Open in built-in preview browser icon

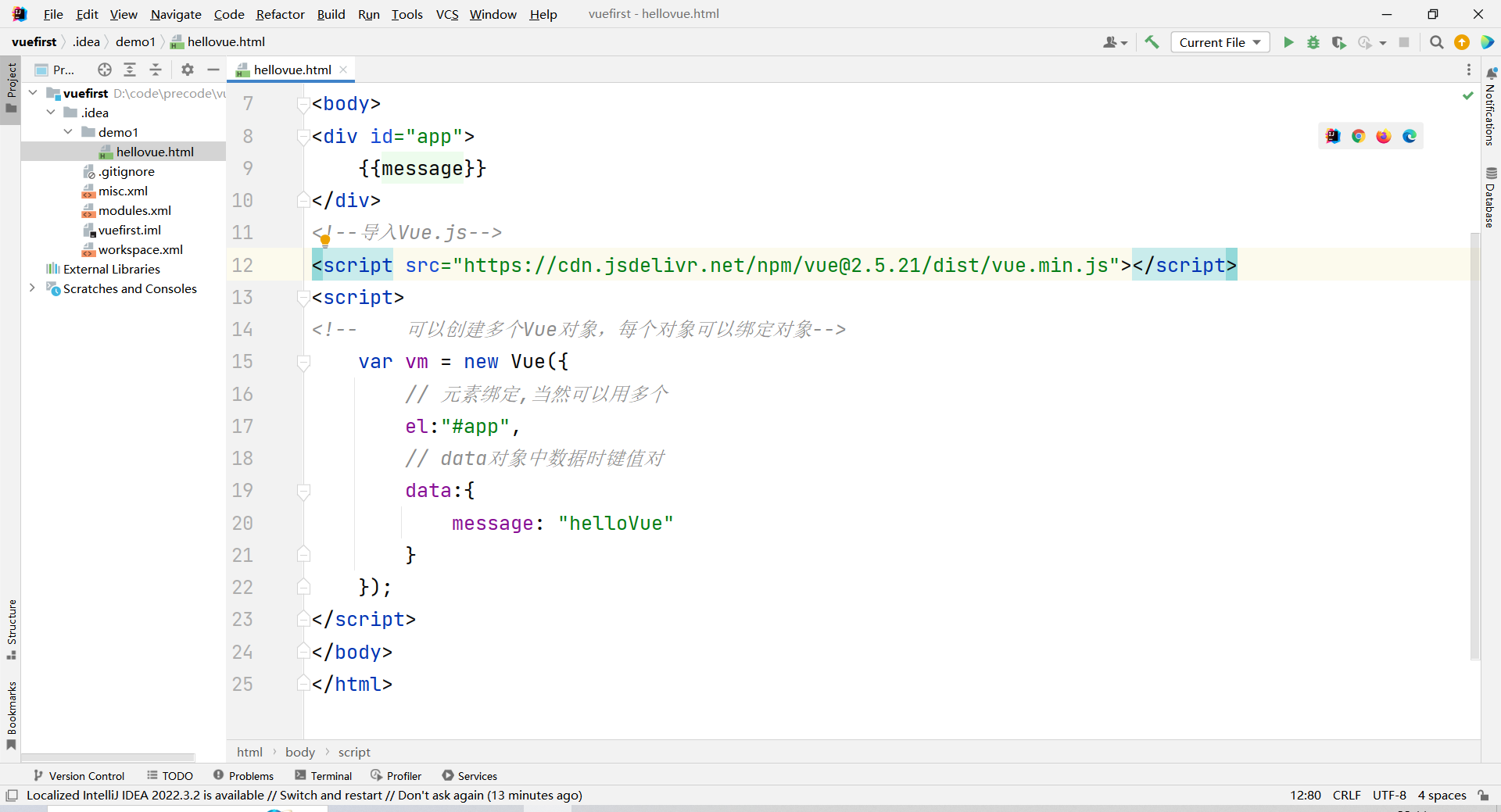pos(1333,136)
